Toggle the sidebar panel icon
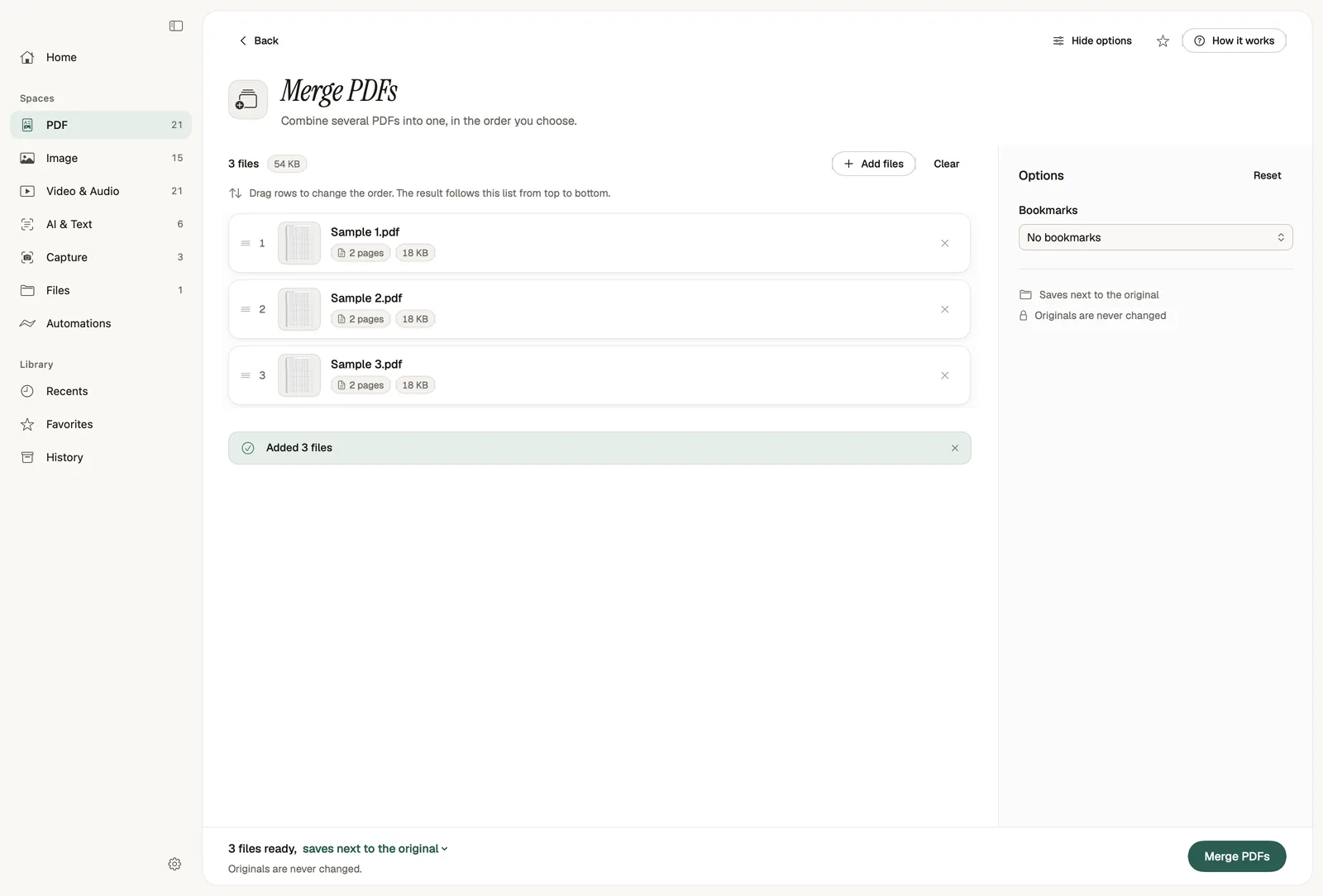This screenshot has height=896, width=1323. pyautogui.click(x=176, y=26)
